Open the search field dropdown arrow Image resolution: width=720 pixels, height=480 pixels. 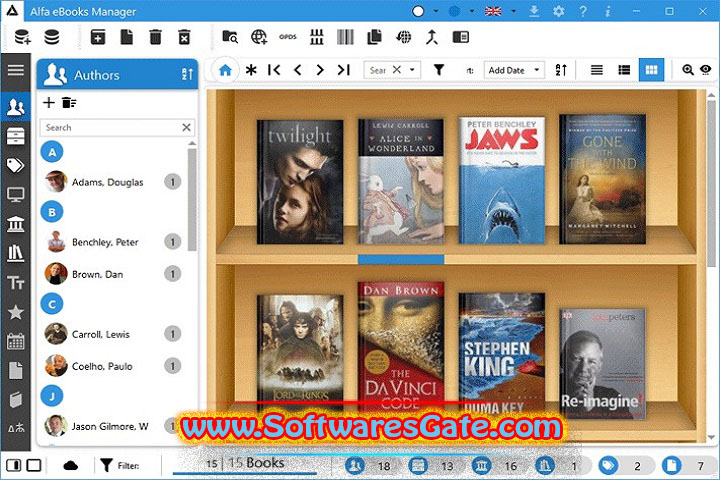(412, 70)
